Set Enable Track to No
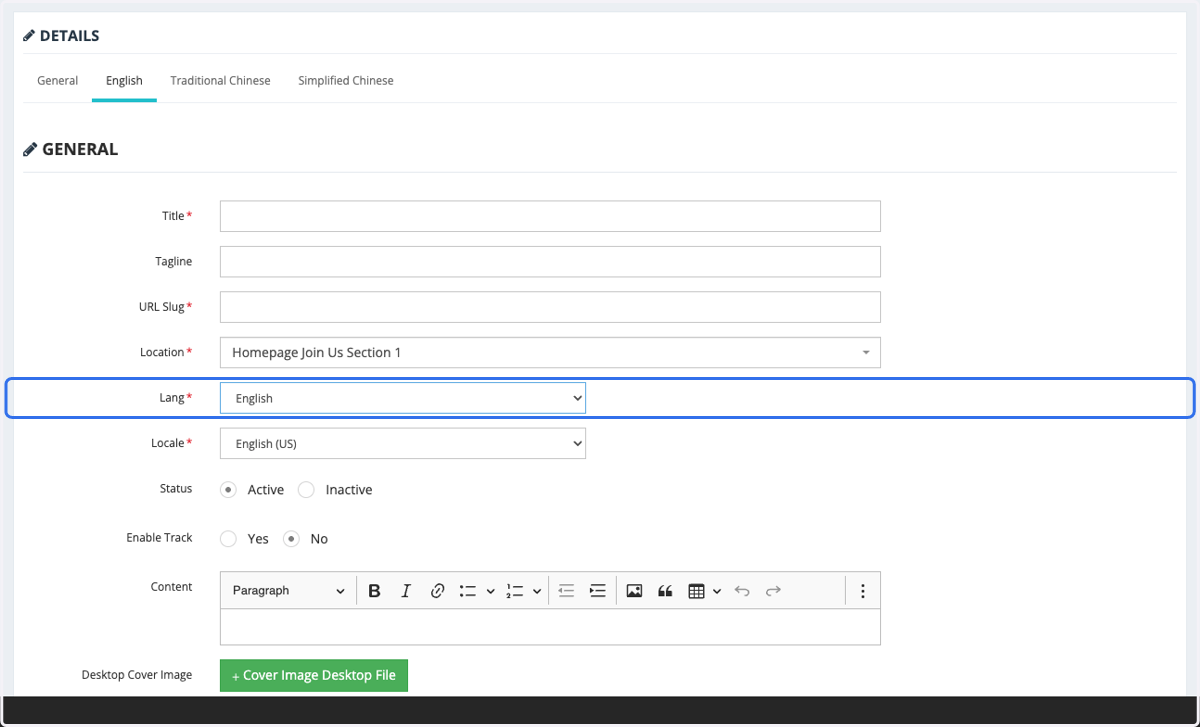 pyautogui.click(x=291, y=539)
